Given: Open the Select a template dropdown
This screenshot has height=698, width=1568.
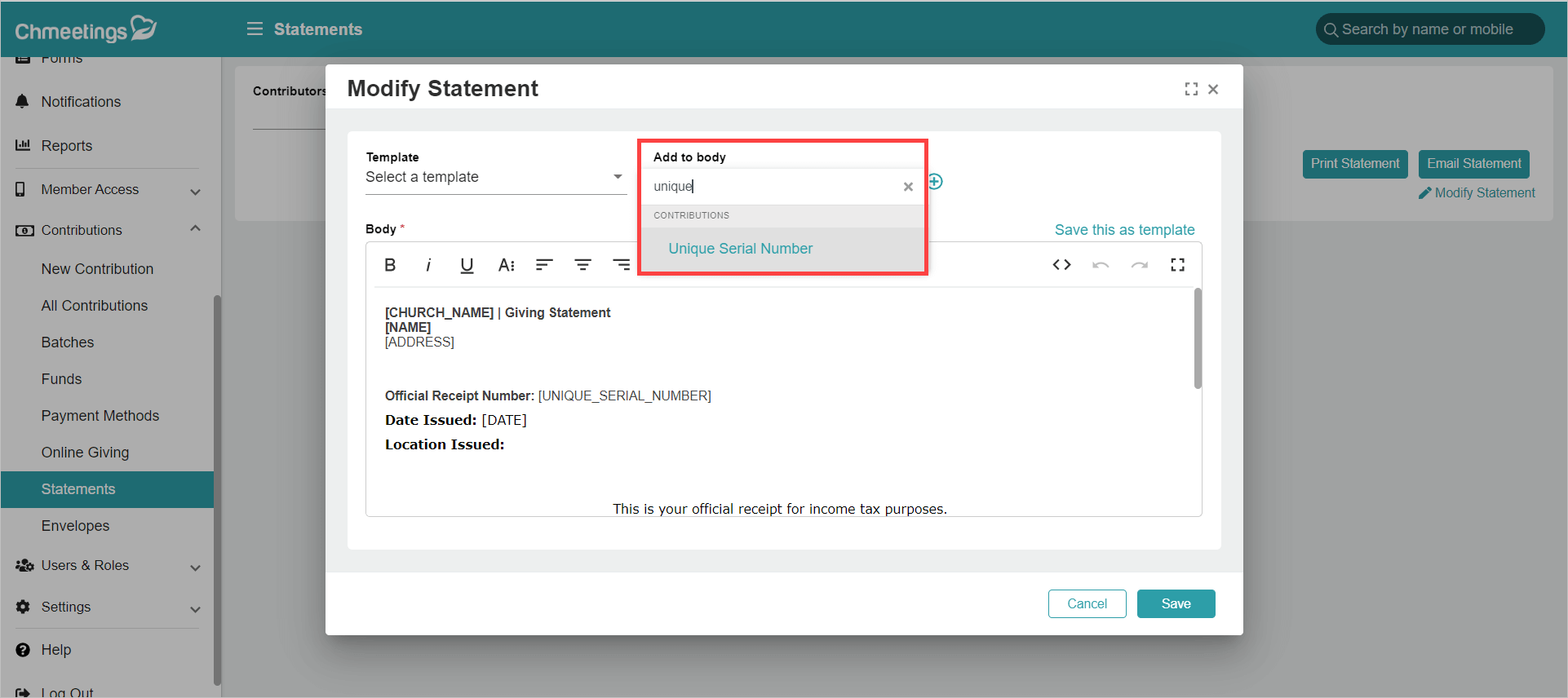Looking at the screenshot, I should pyautogui.click(x=495, y=177).
